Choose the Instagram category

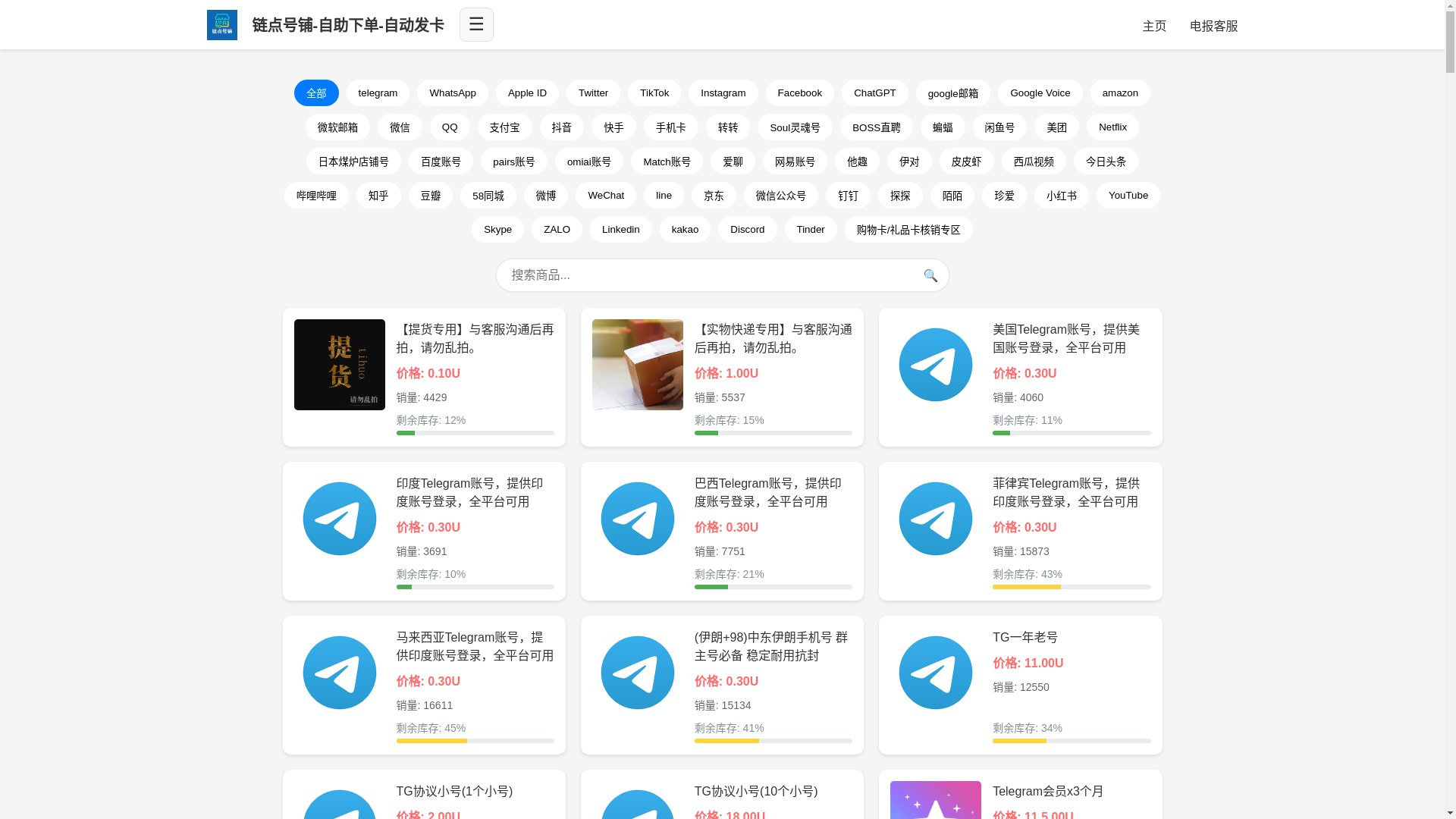(723, 93)
